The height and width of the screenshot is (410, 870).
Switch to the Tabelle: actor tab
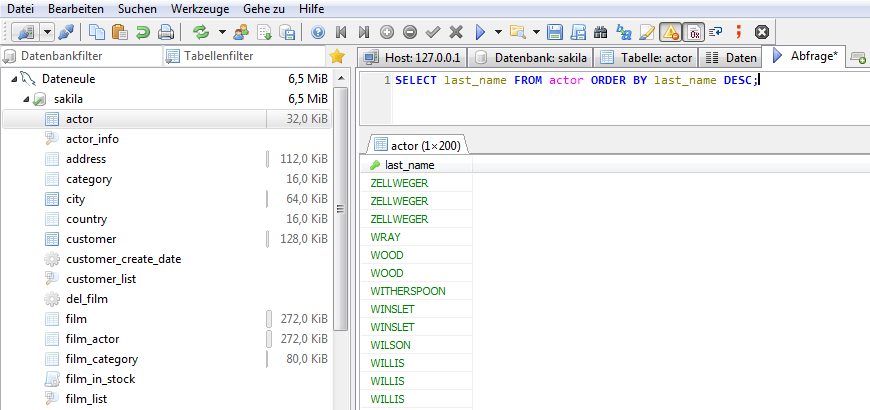[x=646, y=57]
